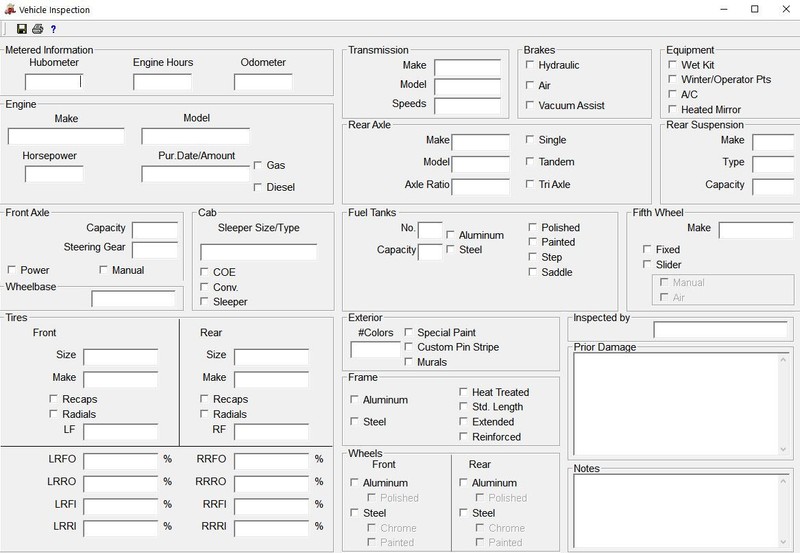Tick the Sleeper cab checkbox
This screenshot has width=800, height=553.
click(204, 301)
